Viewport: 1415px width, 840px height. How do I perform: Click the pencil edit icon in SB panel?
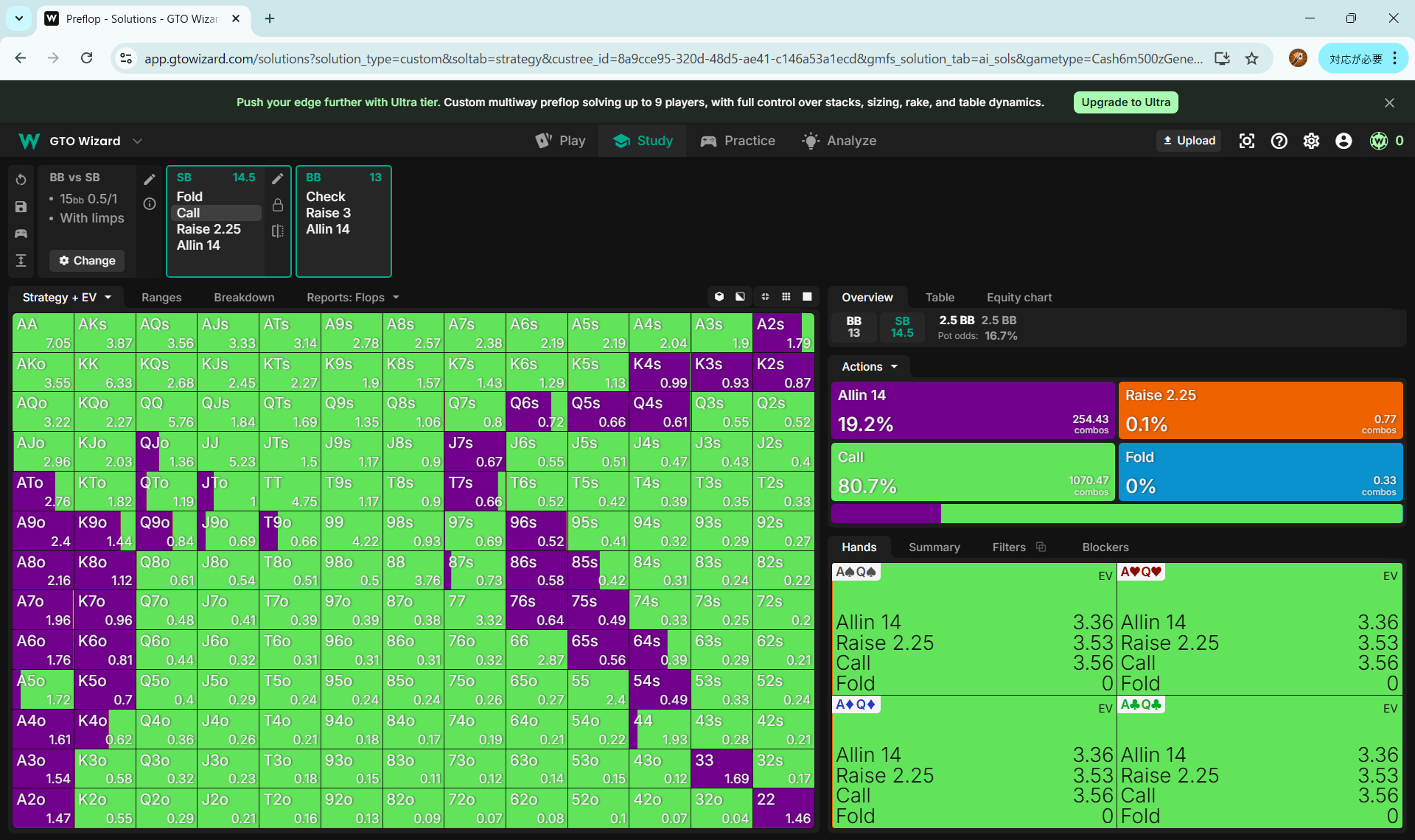click(x=278, y=178)
